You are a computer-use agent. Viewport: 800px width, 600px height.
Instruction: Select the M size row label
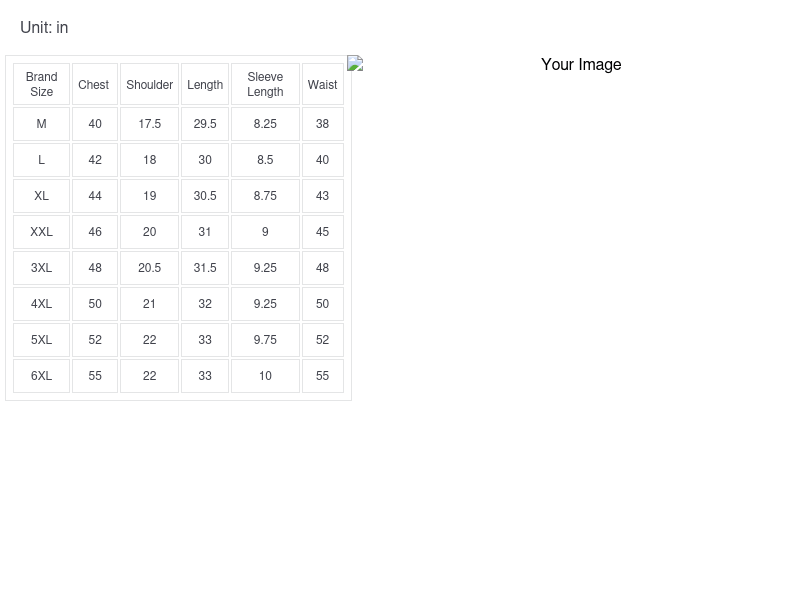[41, 124]
